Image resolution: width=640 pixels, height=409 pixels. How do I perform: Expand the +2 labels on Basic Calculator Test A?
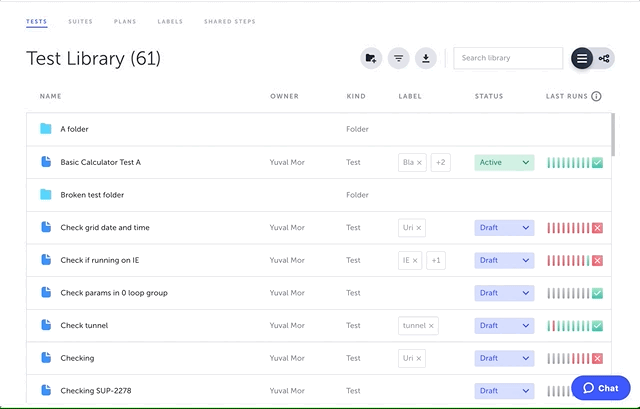(x=440, y=162)
